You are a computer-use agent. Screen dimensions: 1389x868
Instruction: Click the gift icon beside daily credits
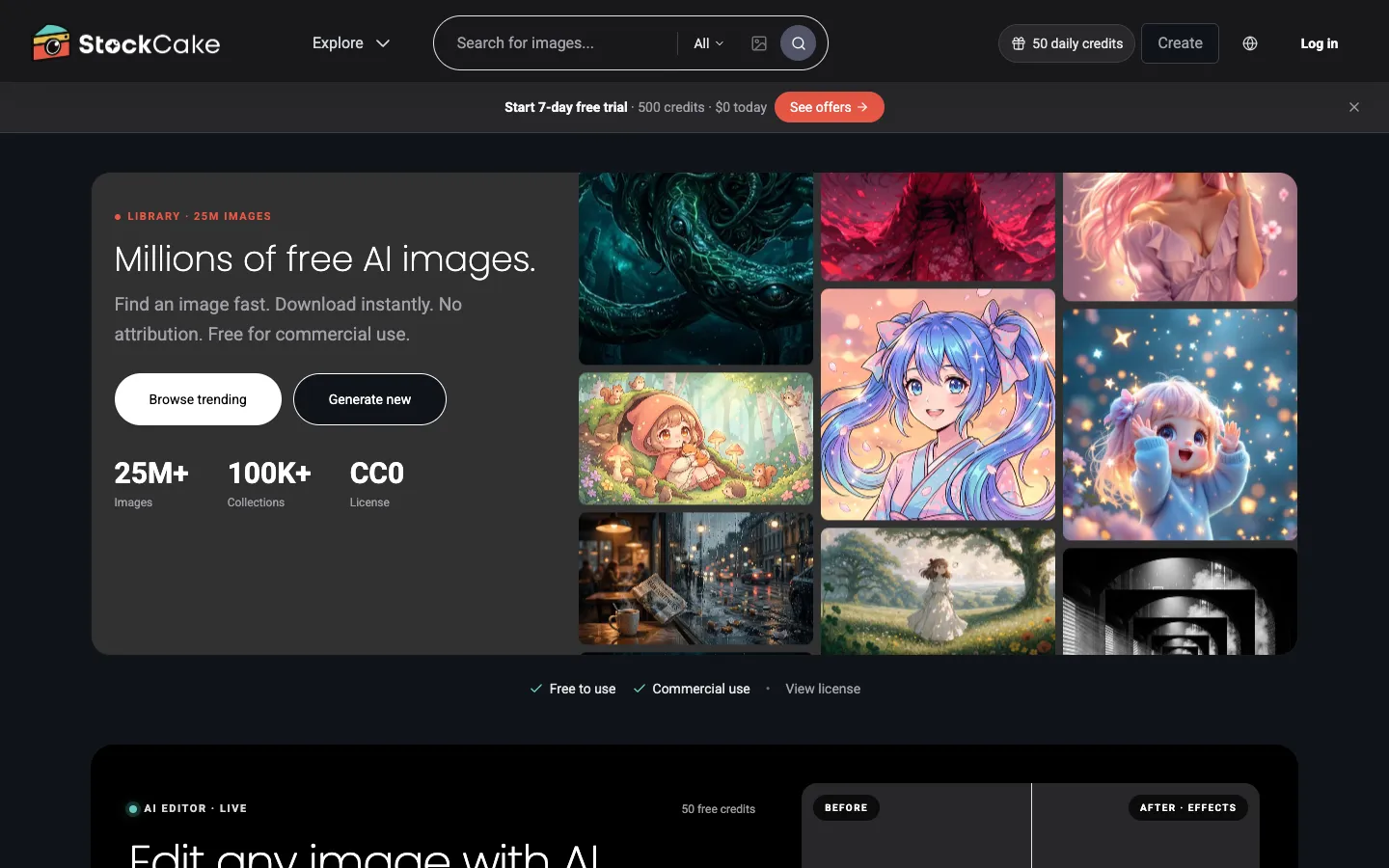coord(1018,43)
